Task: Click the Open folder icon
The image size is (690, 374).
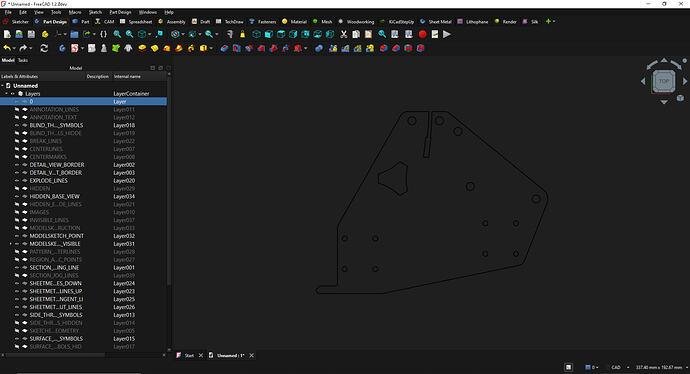Action: (x=74, y=34)
